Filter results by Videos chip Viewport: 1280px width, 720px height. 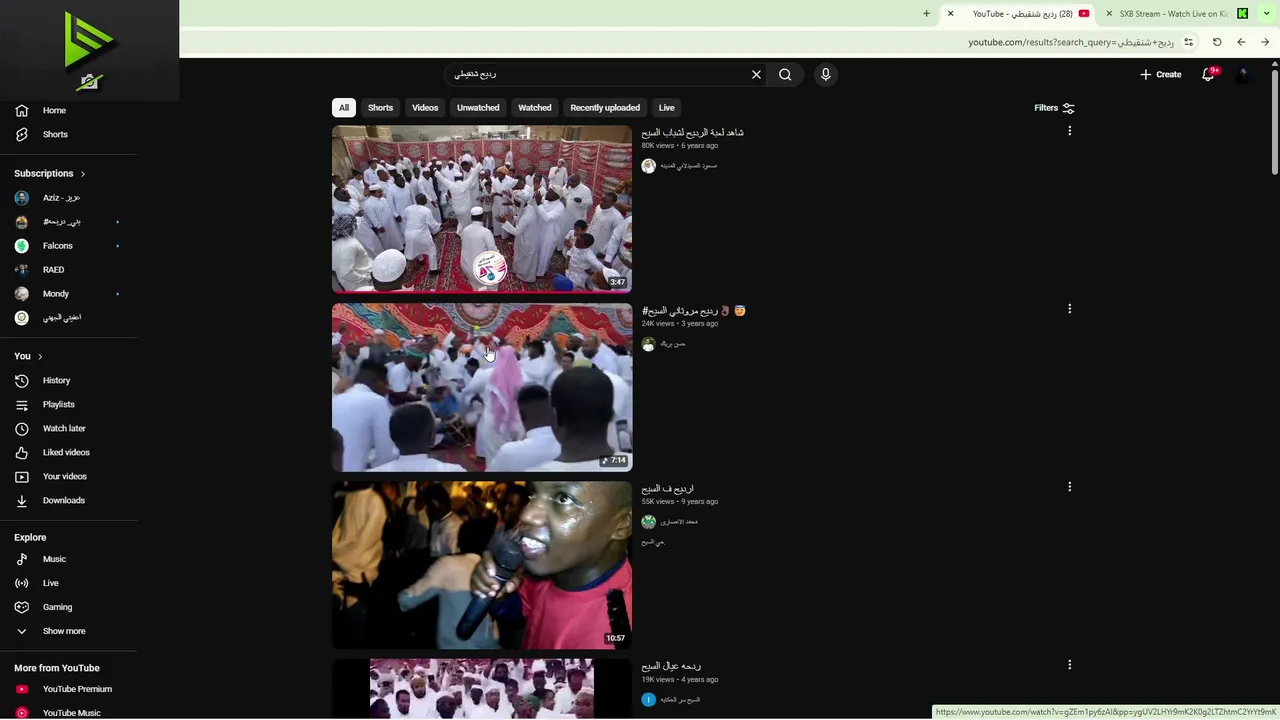tap(425, 107)
